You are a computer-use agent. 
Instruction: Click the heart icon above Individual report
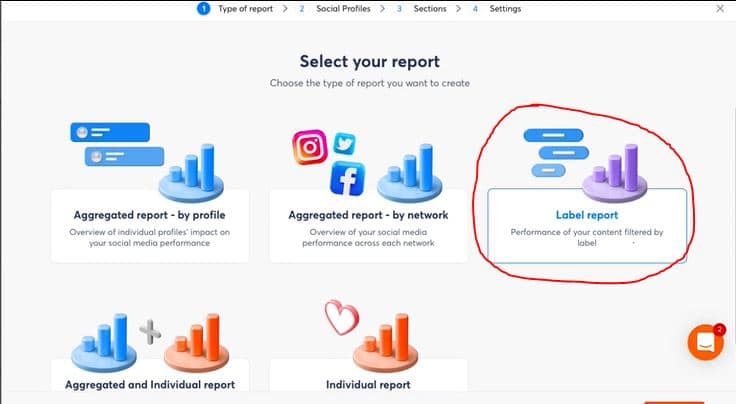(x=342, y=318)
